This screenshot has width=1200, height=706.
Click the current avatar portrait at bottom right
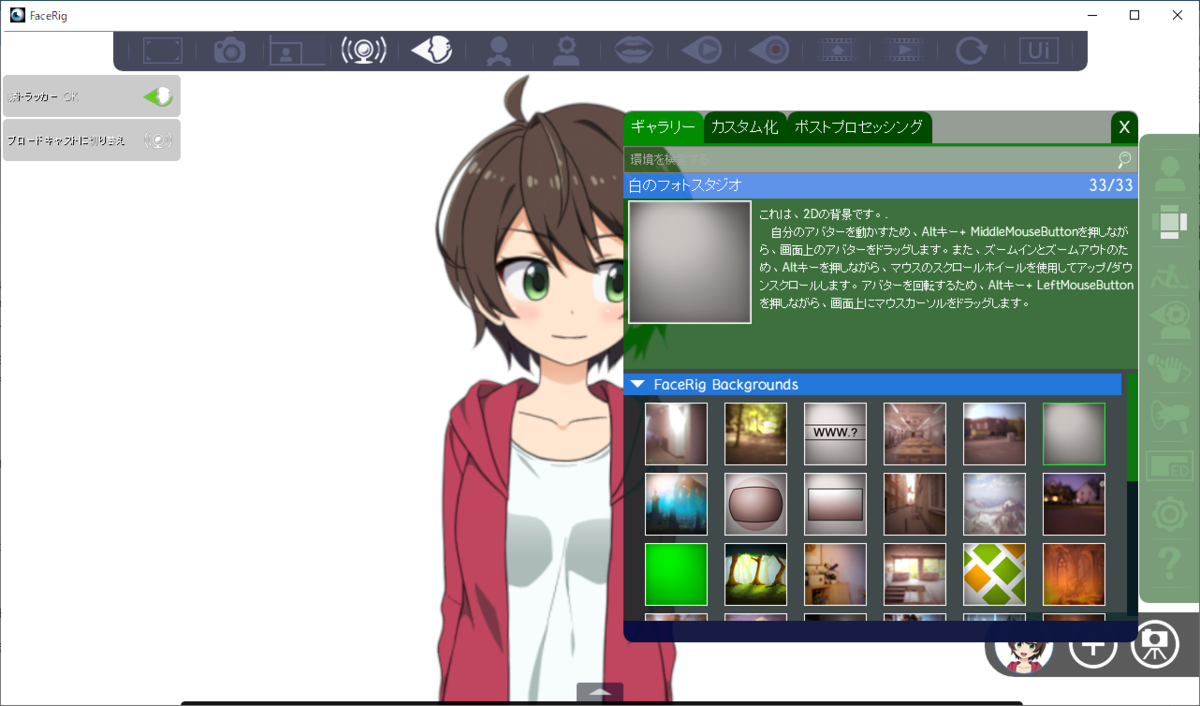pos(1024,650)
